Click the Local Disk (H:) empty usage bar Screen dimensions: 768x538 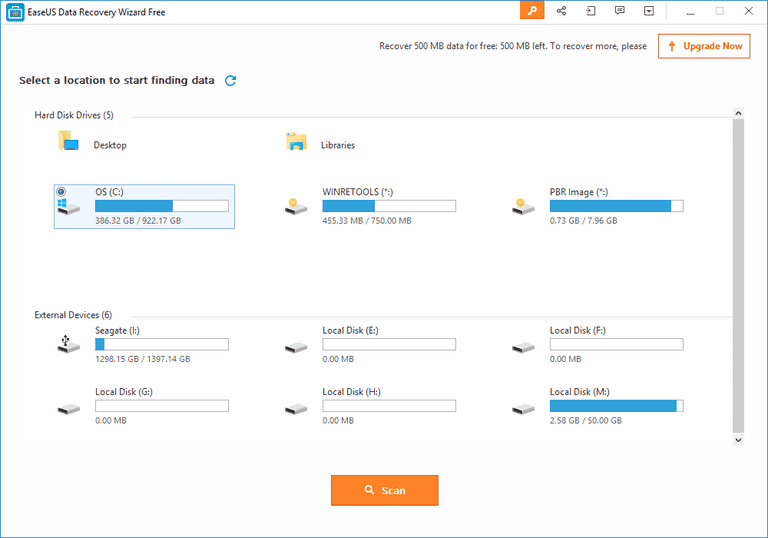pos(389,406)
